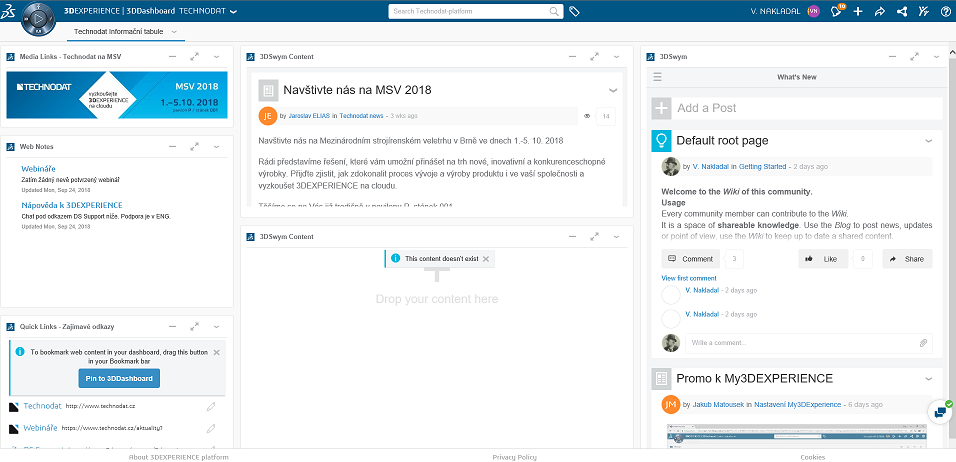Click the Comment button

coord(691,259)
